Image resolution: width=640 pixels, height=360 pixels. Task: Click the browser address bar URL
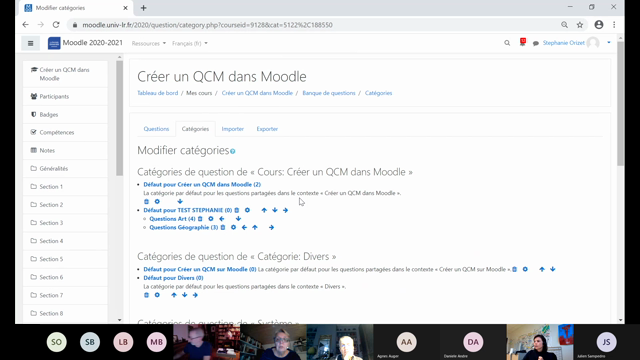(x=207, y=25)
